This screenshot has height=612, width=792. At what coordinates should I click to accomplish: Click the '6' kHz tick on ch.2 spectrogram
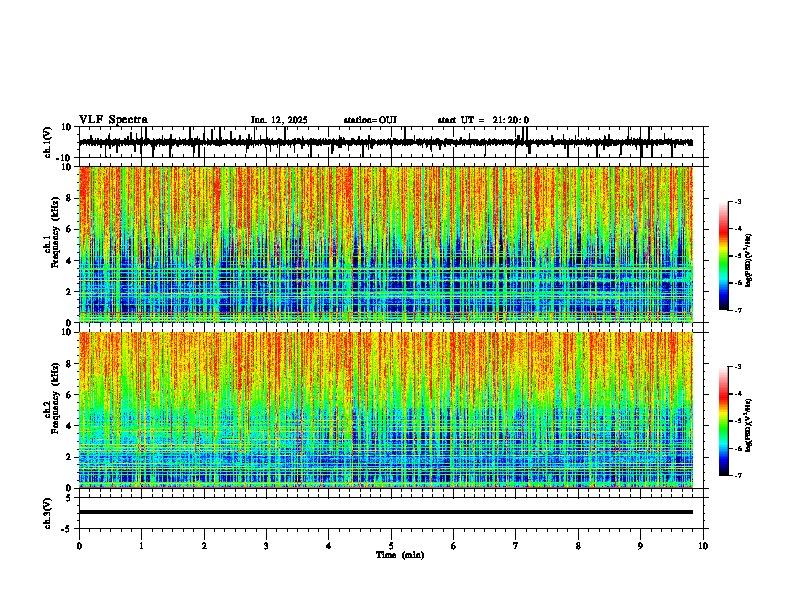click(71, 395)
